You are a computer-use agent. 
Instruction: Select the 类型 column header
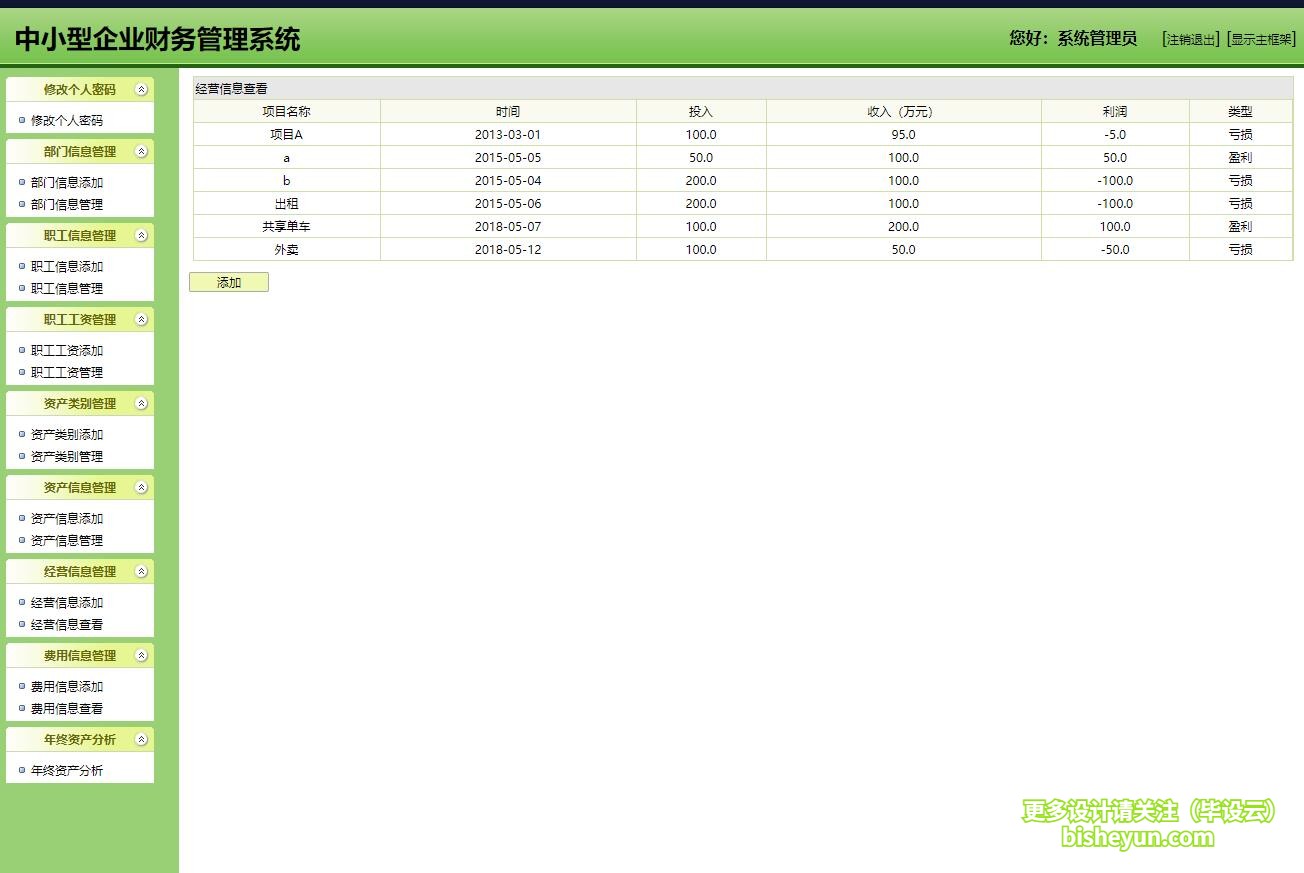pyautogui.click(x=1241, y=112)
